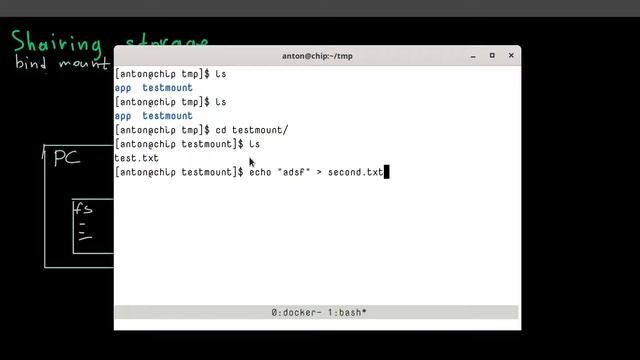Click the first 'app' directory name

[x=123, y=88]
